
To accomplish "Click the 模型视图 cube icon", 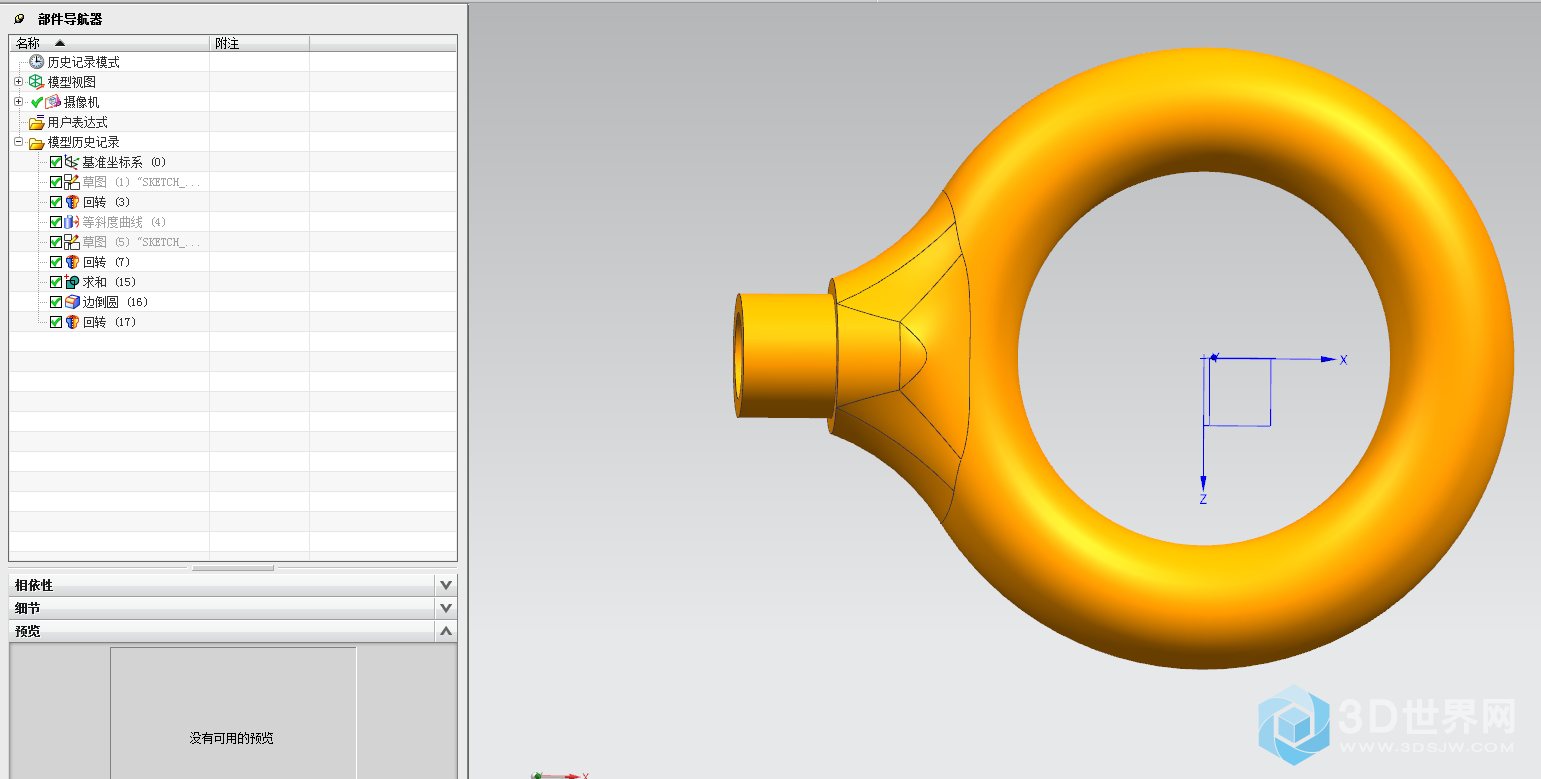I will point(37,82).
